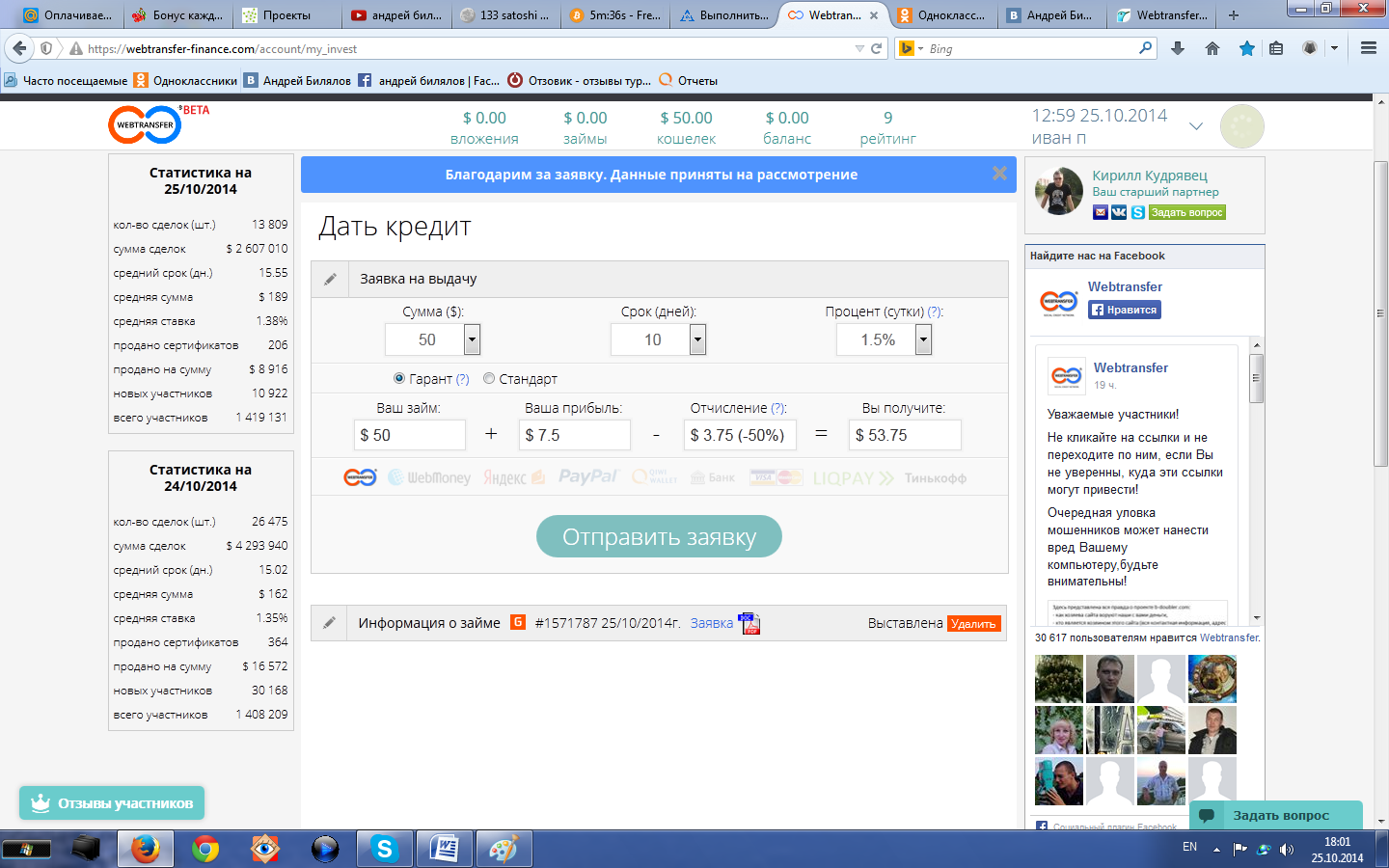Click the green Задать вопрос partner button
Image resolution: width=1389 pixels, height=868 pixels.
pyautogui.click(x=1187, y=212)
